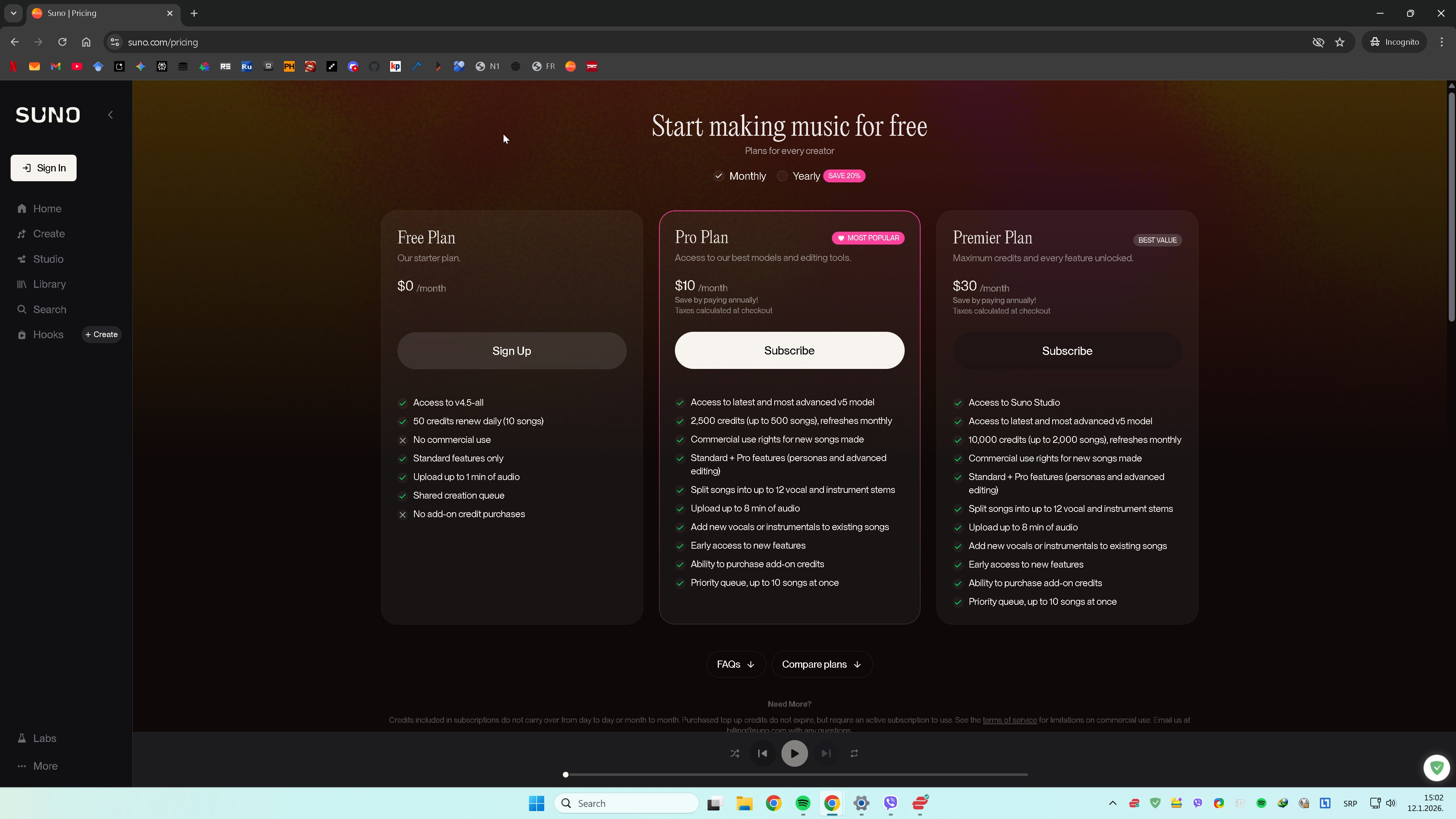
Task: Skip to previous track in player
Action: pos(763,753)
